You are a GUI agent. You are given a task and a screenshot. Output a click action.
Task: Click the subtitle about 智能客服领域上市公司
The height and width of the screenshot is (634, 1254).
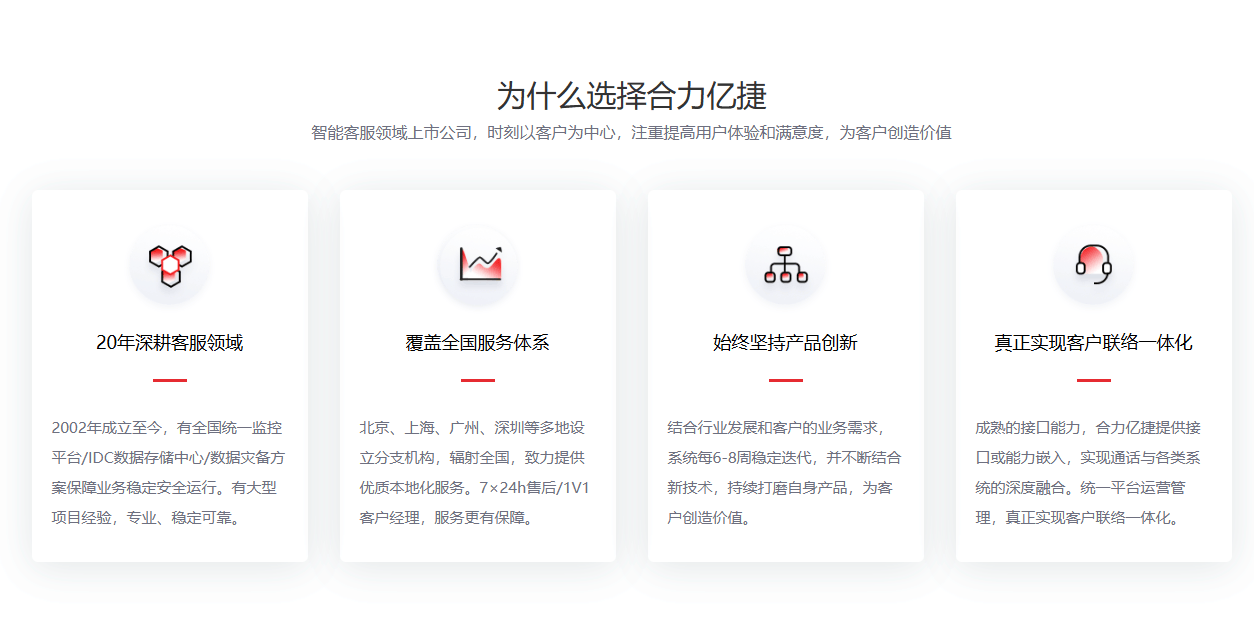click(631, 133)
